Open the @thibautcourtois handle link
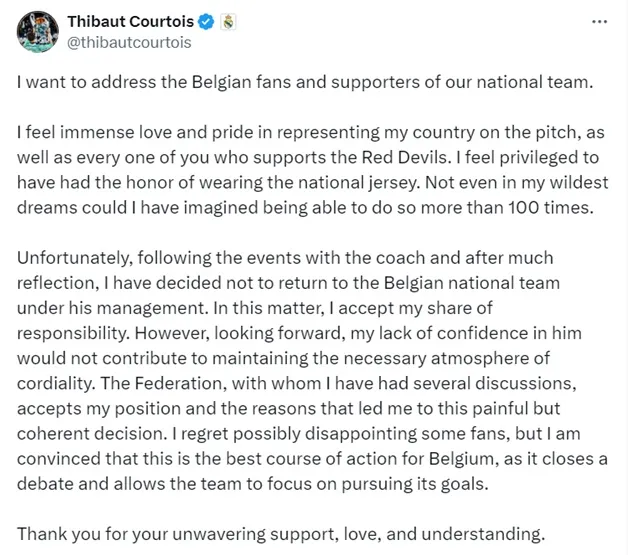 coord(128,42)
